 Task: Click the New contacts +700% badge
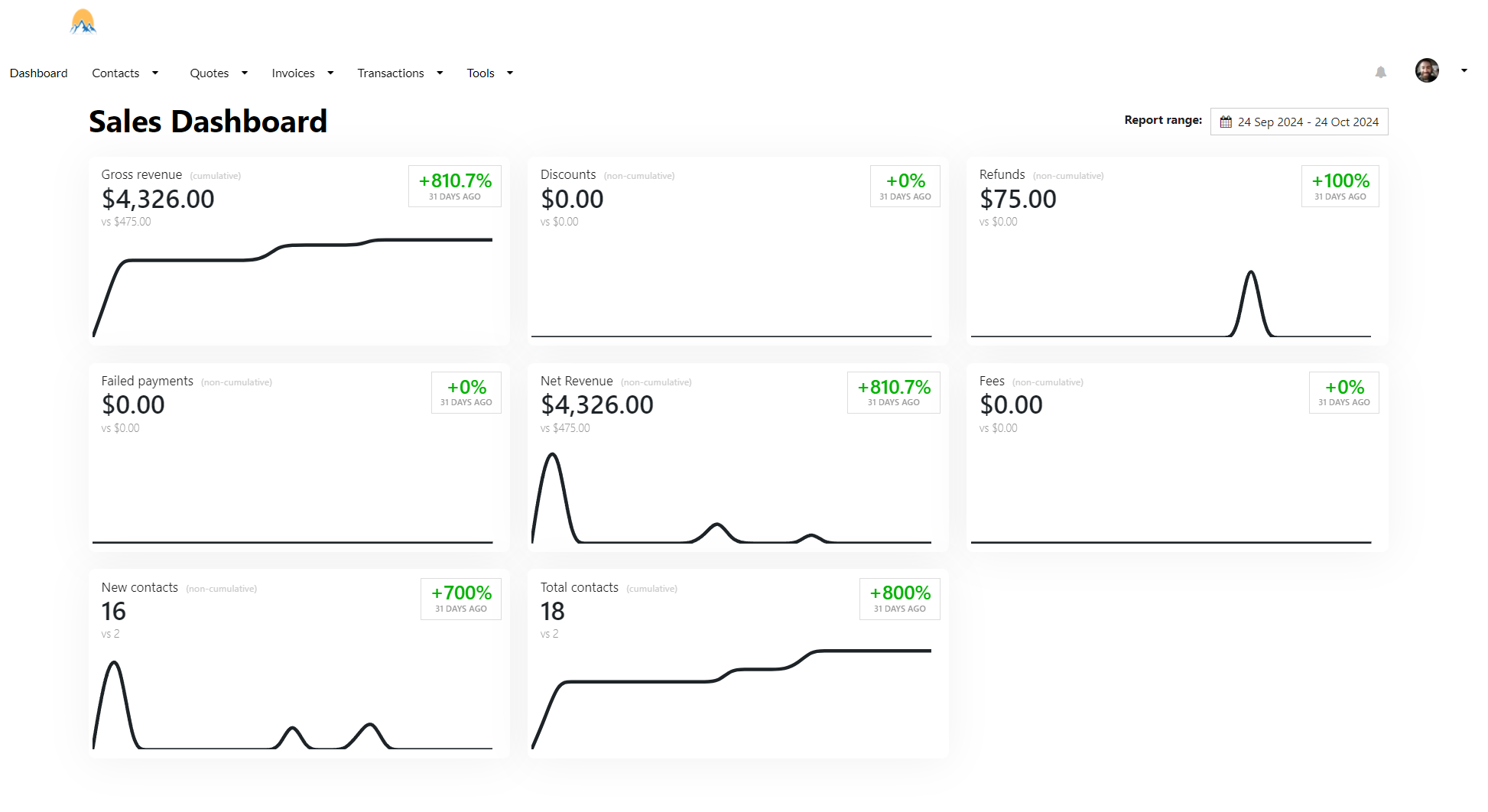[461, 599]
